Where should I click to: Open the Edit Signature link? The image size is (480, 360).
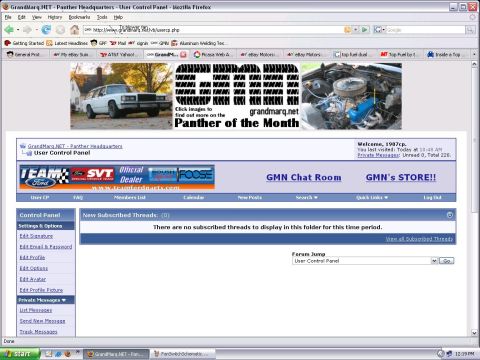click(36, 236)
